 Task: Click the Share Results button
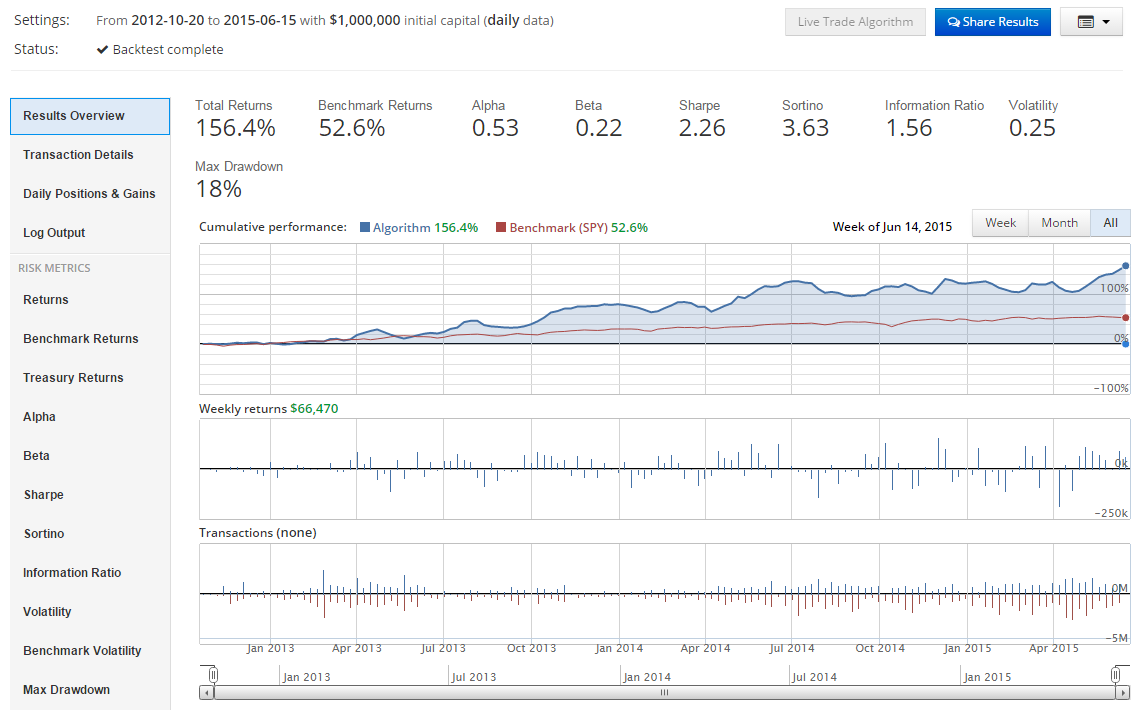coord(992,22)
